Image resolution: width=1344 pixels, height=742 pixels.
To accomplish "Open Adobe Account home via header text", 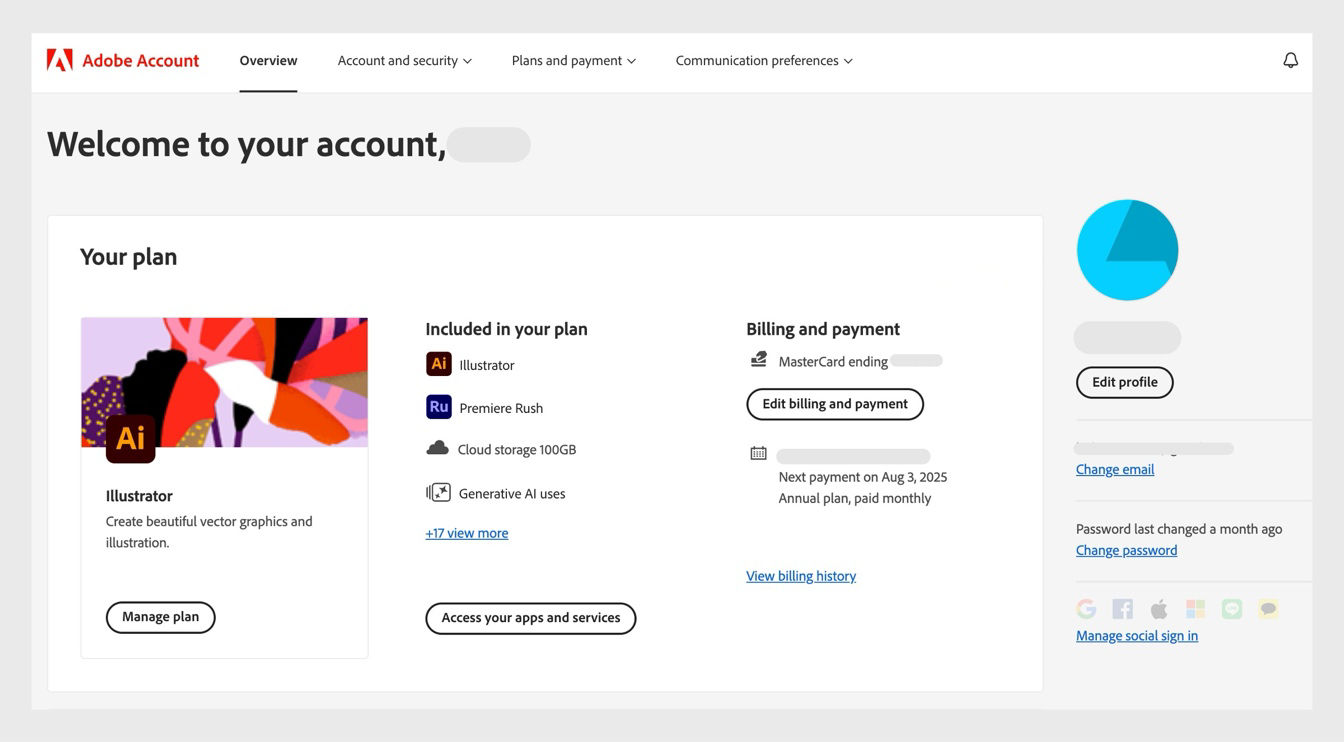I will point(140,60).
